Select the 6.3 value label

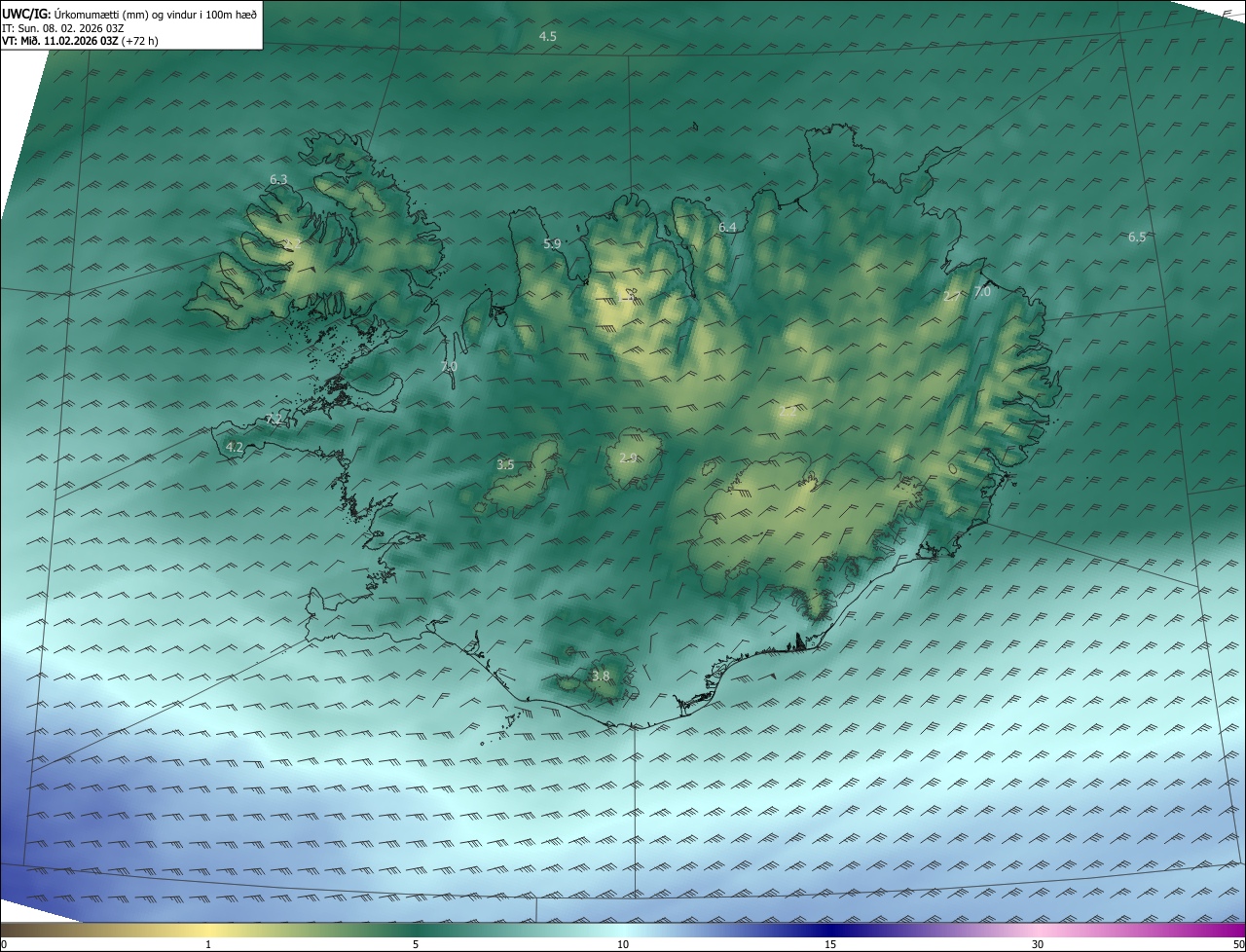[278, 179]
